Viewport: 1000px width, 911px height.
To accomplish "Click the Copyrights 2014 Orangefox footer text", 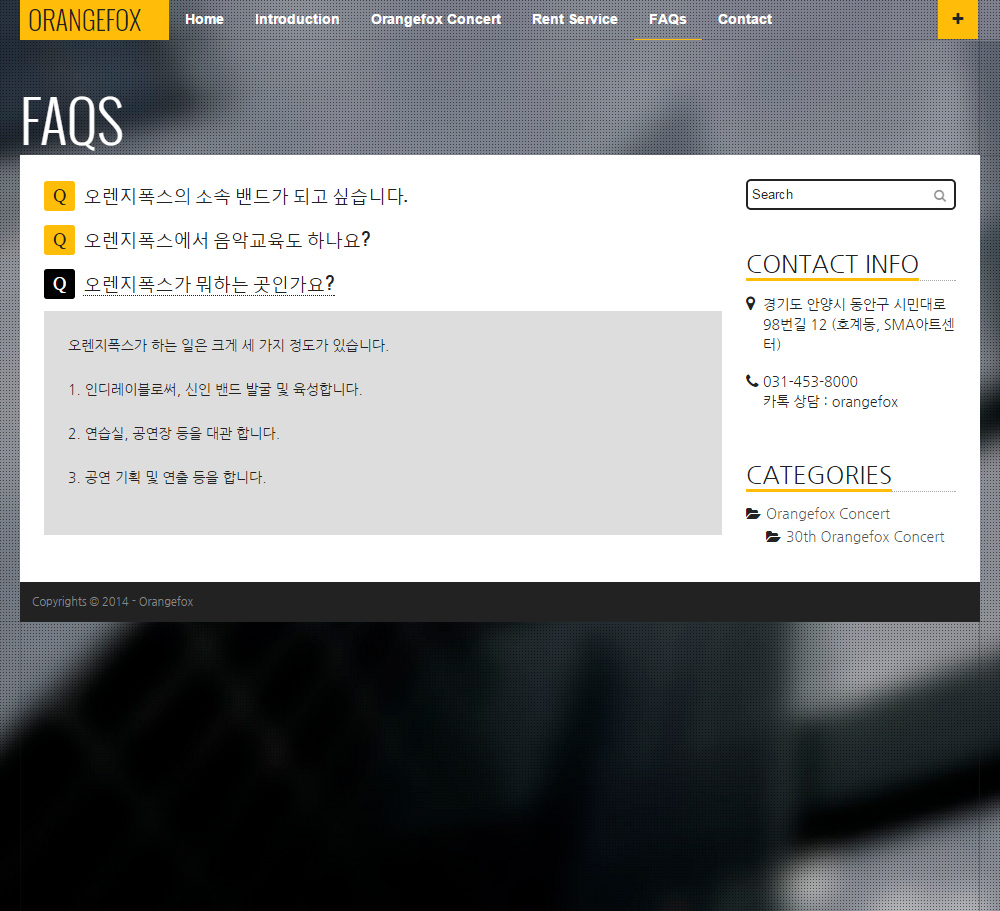I will 113,602.
